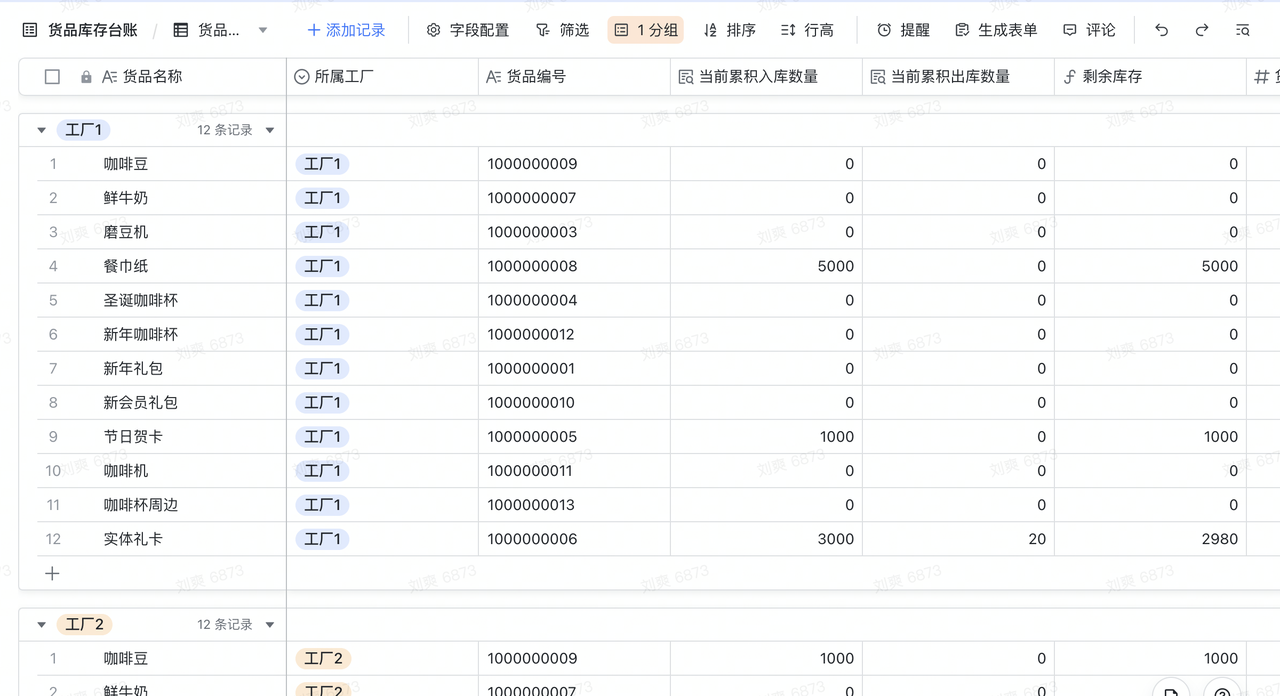Tick the select-all checkbox in header
This screenshot has height=696, width=1280.
tap(53, 76)
